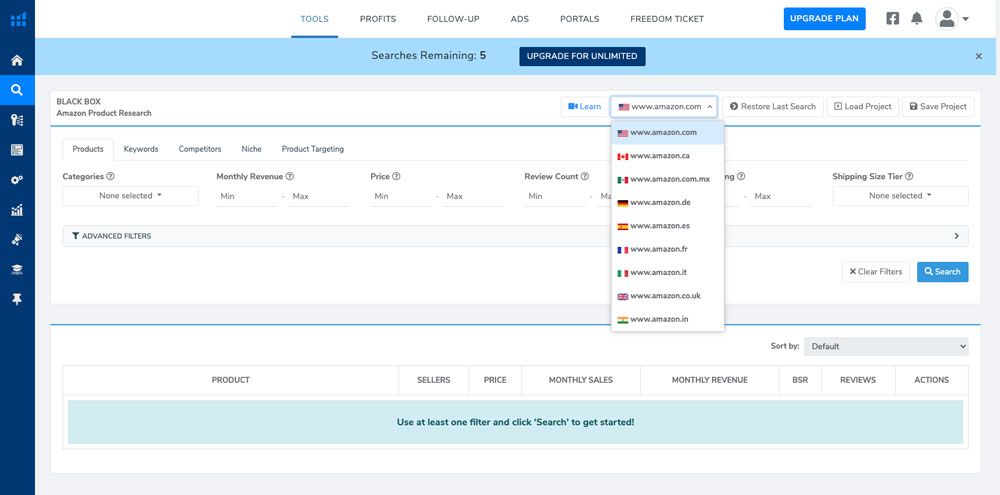
Task: Click the Price help question icon
Action: [396, 177]
